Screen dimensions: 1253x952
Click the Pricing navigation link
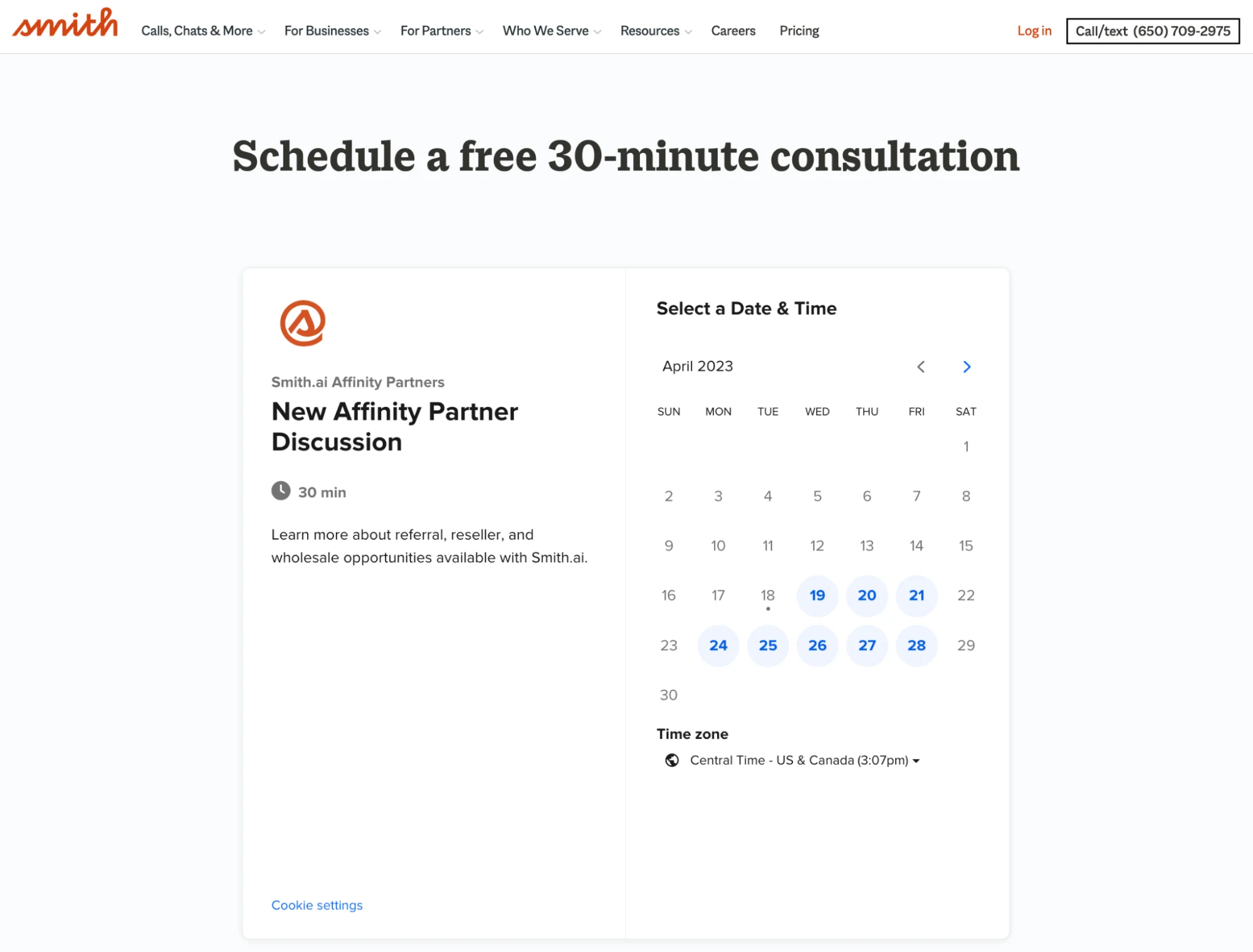pyautogui.click(x=799, y=31)
